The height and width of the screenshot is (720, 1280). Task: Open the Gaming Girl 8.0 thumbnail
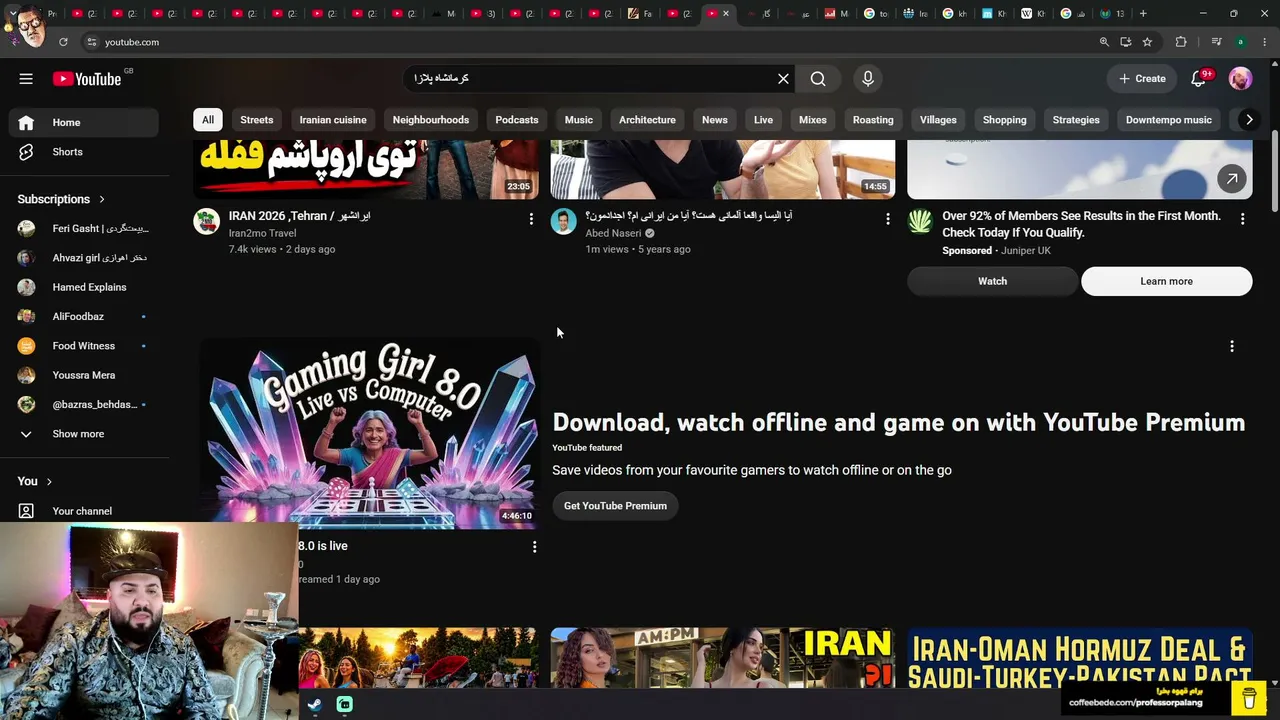click(368, 433)
